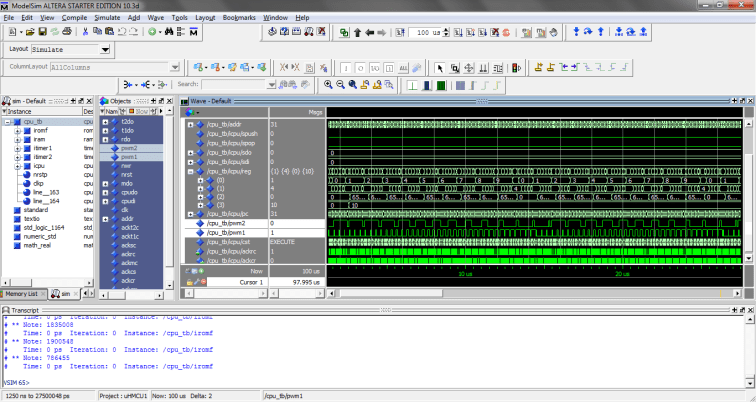Click the Break simulation stop icon

coord(504,33)
